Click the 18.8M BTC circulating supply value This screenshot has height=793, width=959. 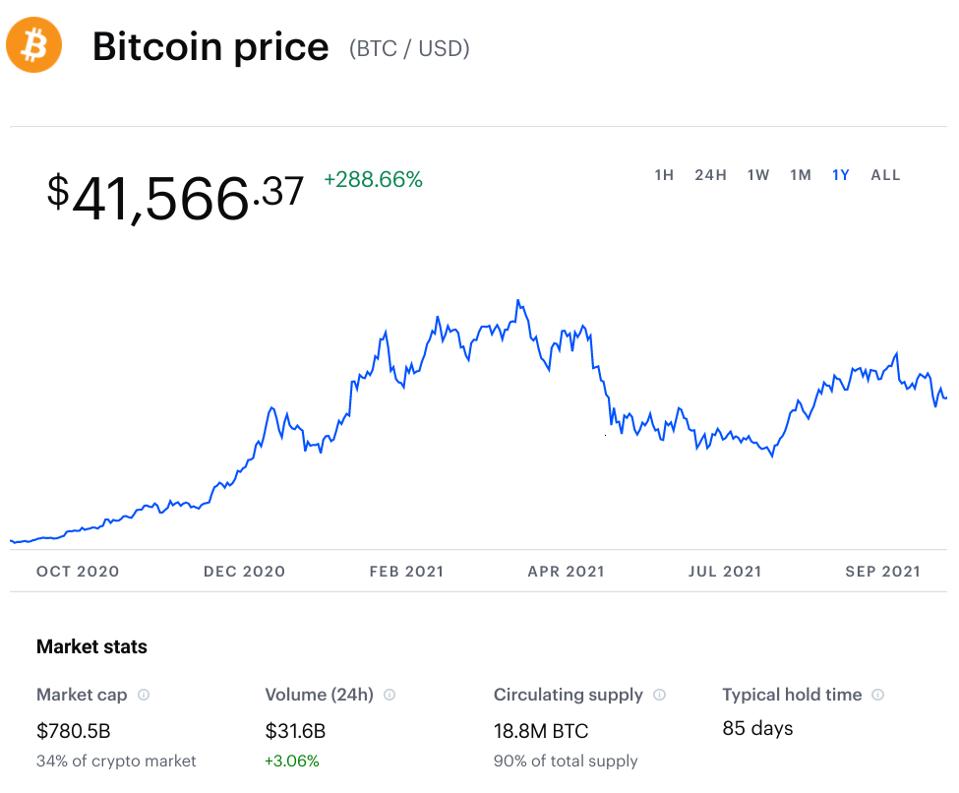click(541, 731)
